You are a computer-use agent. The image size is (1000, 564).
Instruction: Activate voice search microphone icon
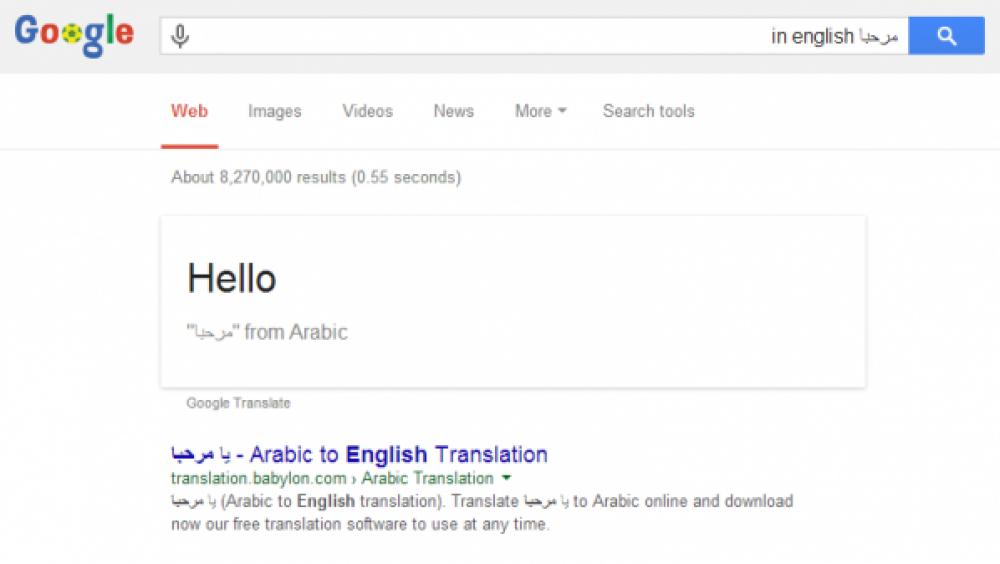pos(180,37)
